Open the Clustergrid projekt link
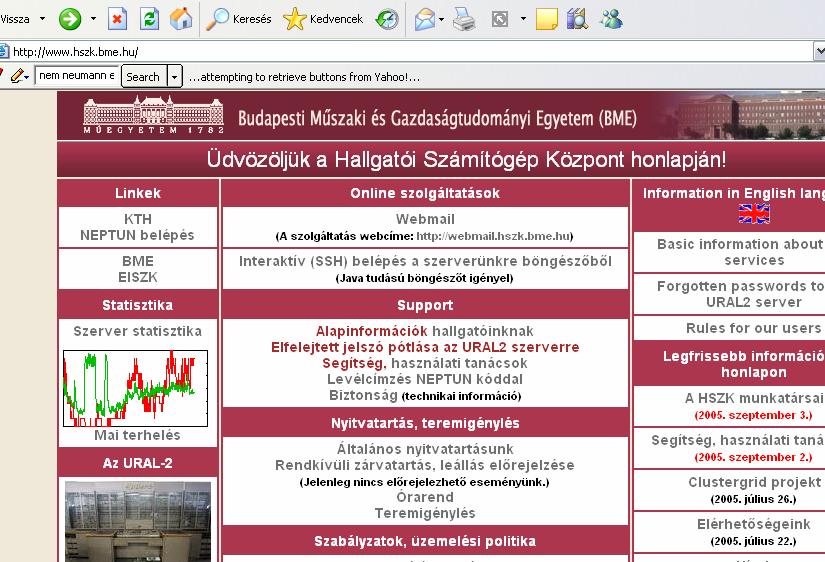The width and height of the screenshot is (825, 562). click(754, 482)
